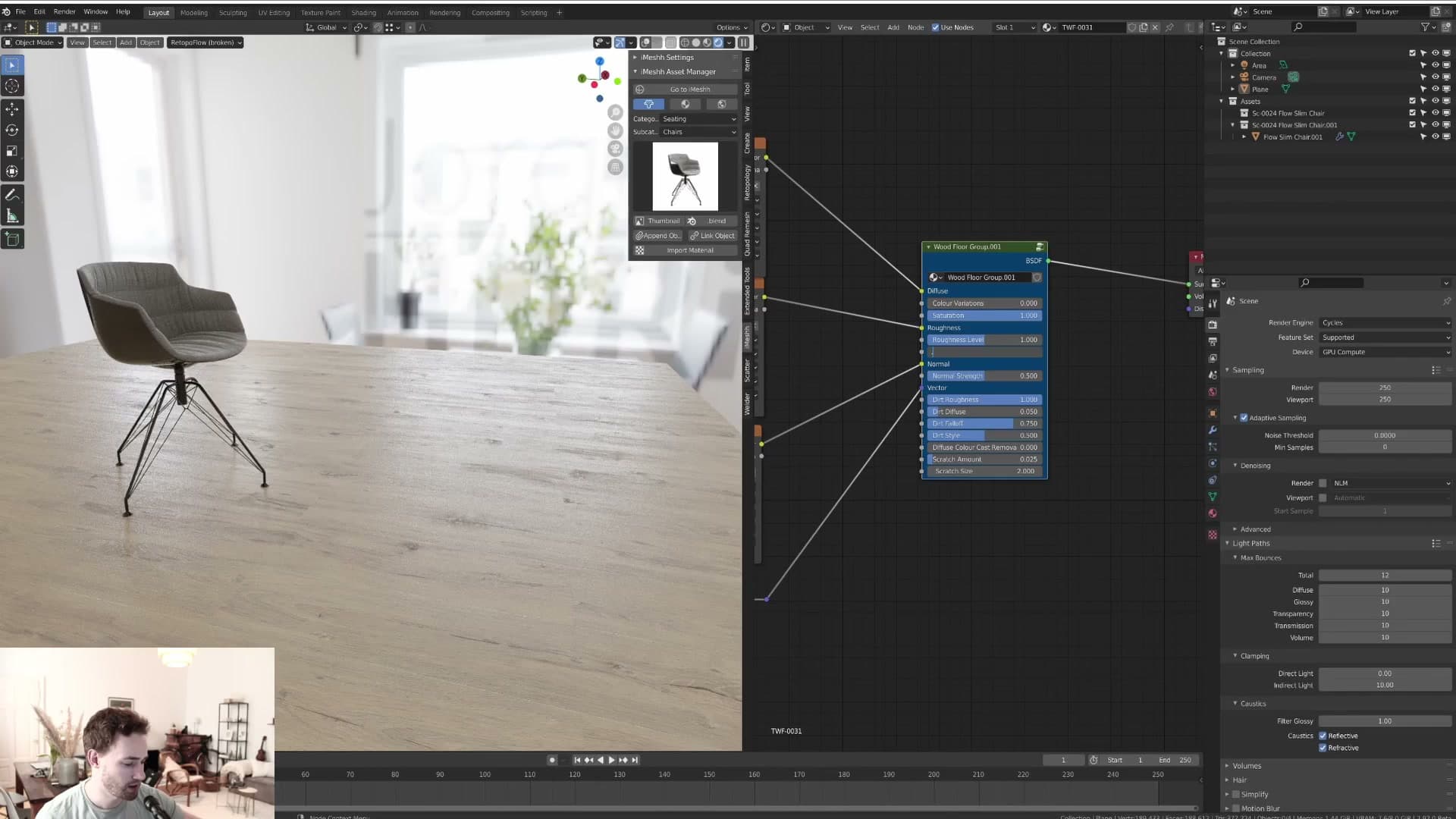Viewport: 1456px width, 819px height.
Task: Click the Append Object button
Action: pyautogui.click(x=657, y=236)
